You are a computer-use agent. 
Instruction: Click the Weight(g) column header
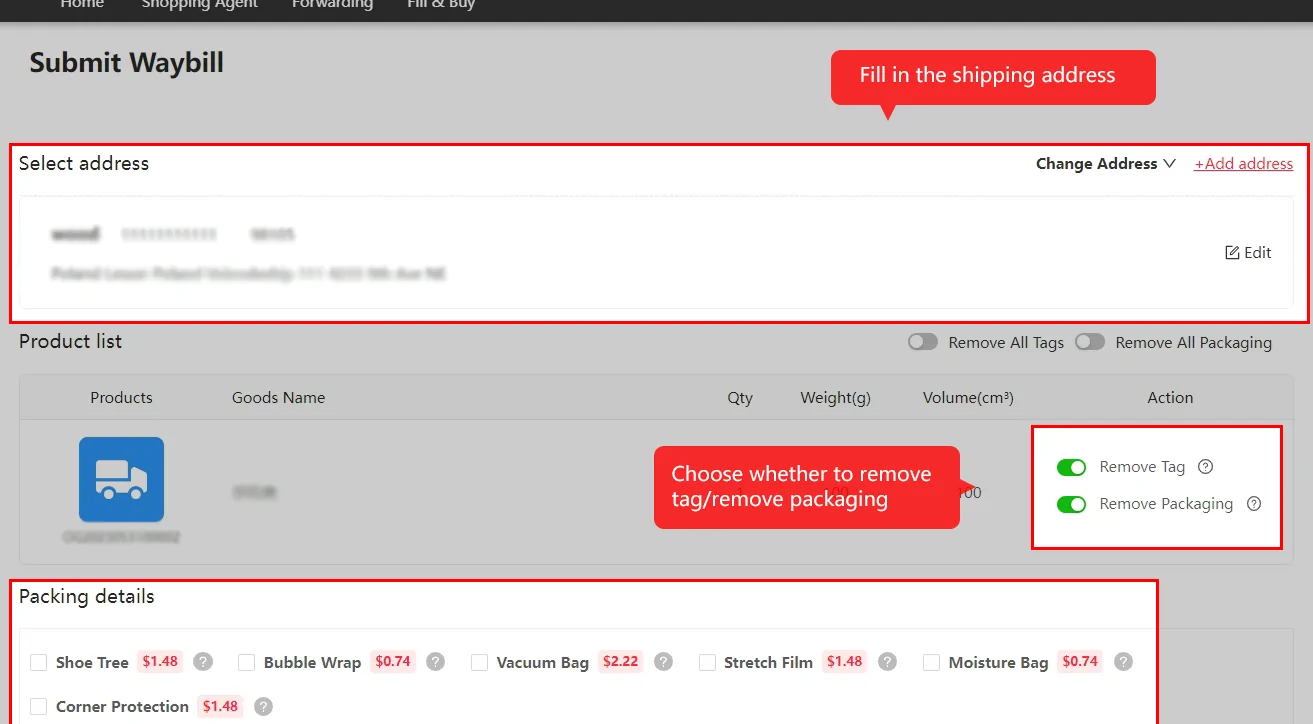click(835, 397)
